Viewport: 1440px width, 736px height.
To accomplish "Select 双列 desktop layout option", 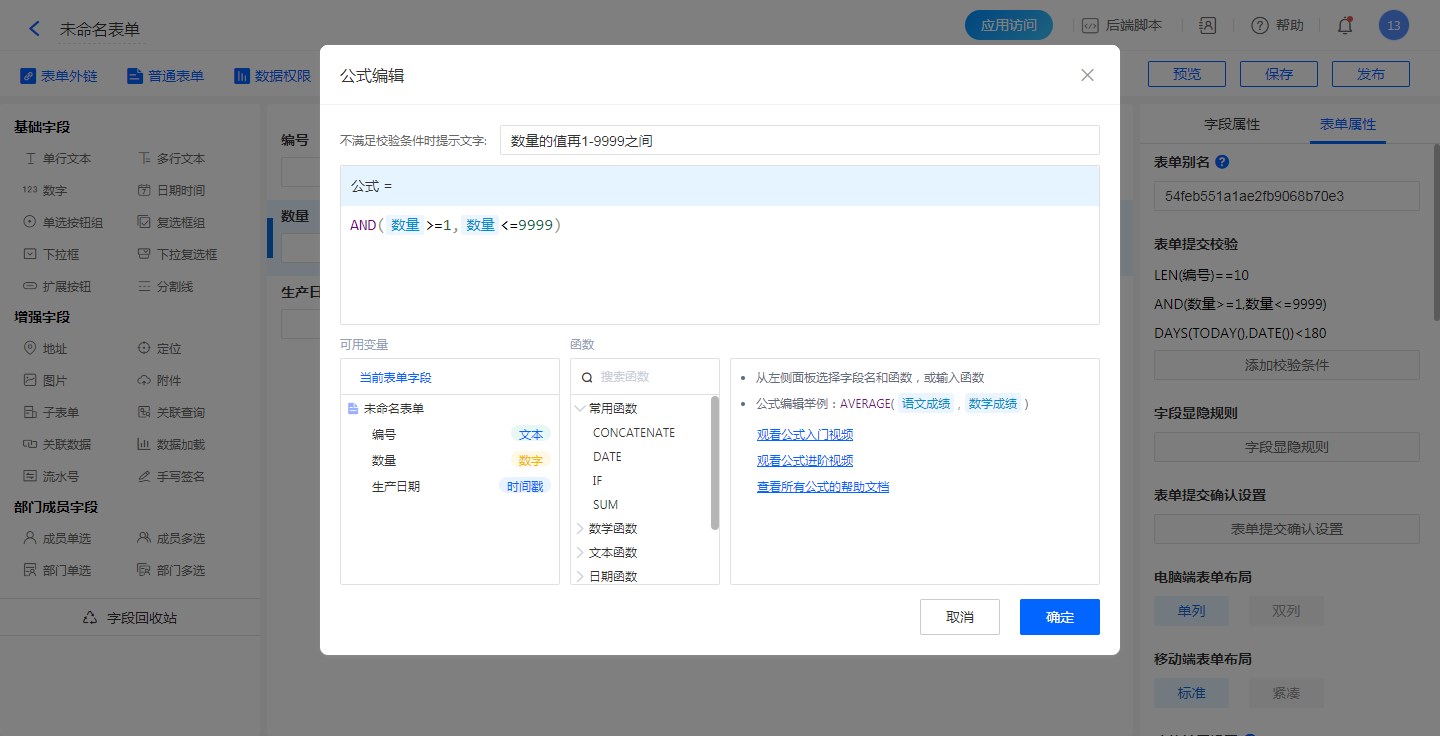I will tap(1286, 611).
